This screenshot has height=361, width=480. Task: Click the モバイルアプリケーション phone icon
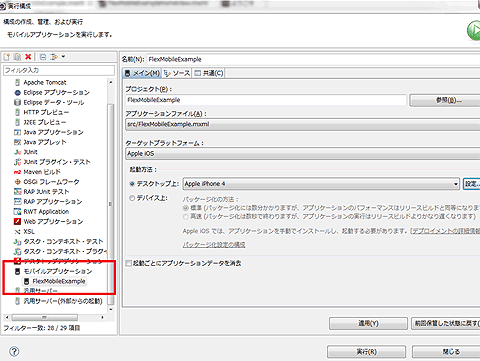point(17,271)
